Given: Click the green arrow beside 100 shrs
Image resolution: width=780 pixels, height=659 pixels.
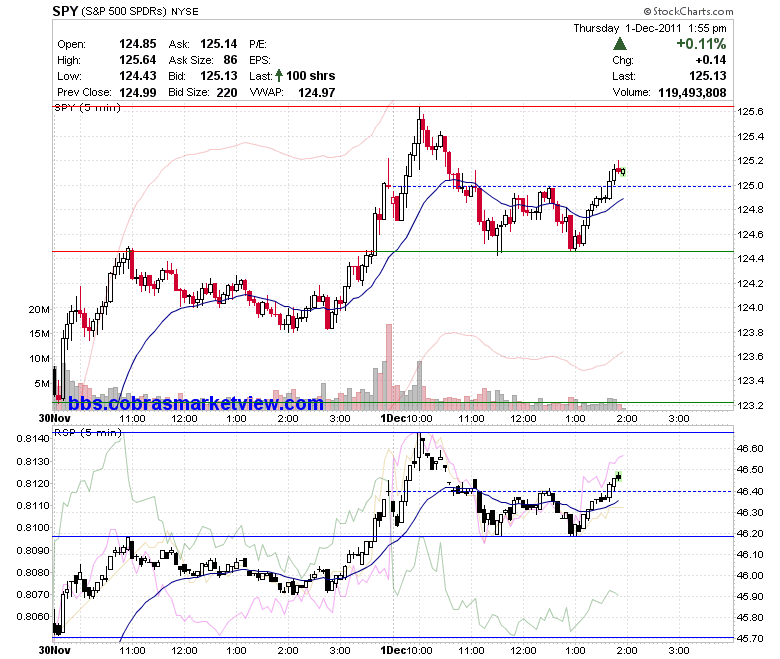Looking at the screenshot, I should click(x=279, y=76).
